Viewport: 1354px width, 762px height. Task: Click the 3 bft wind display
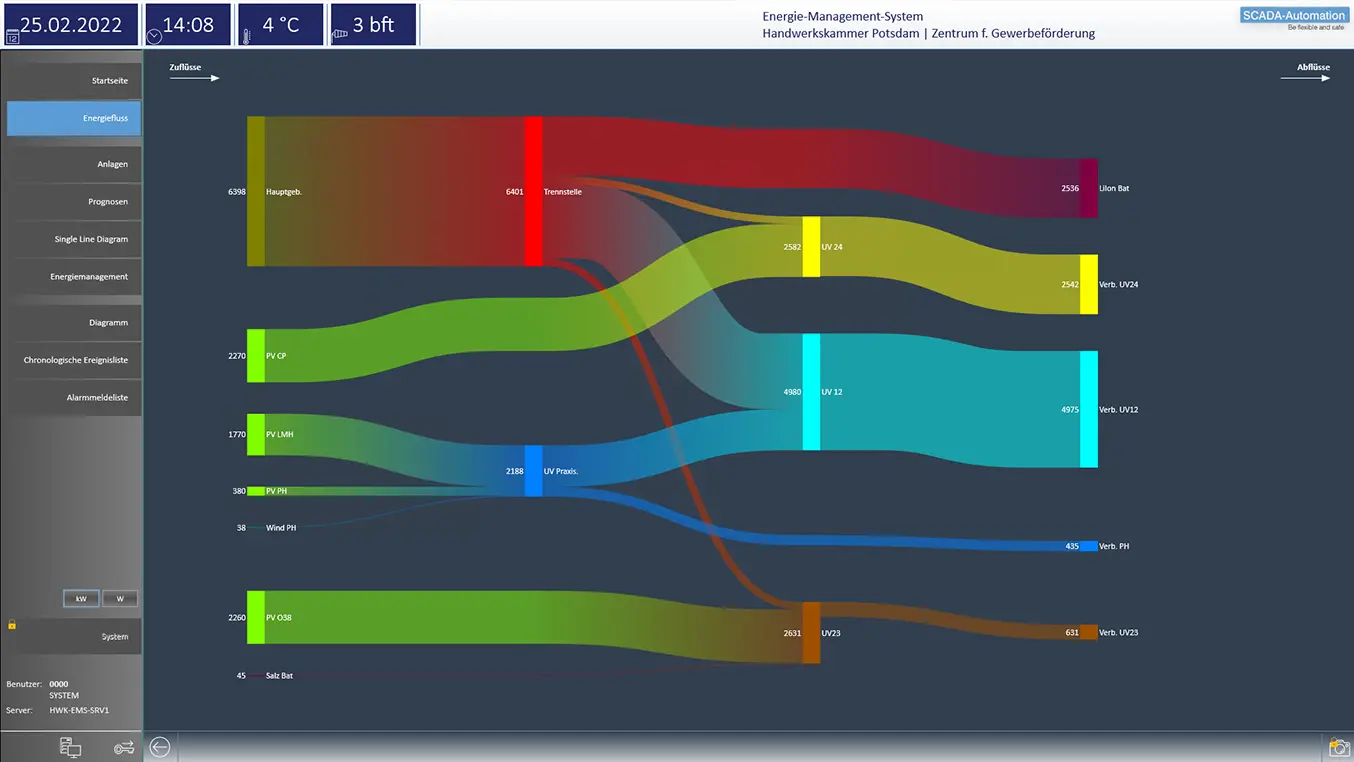374,25
